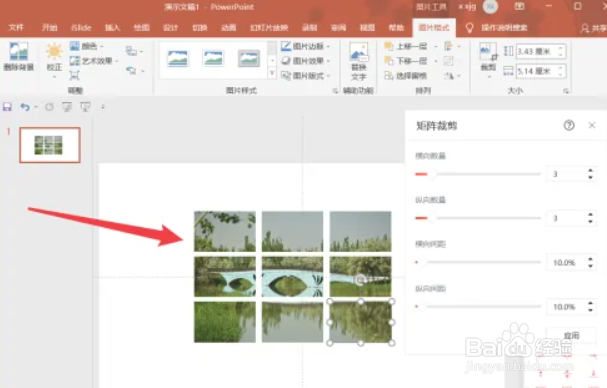Switch to the iSlide tab
The width and height of the screenshot is (607, 388).
[81, 27]
